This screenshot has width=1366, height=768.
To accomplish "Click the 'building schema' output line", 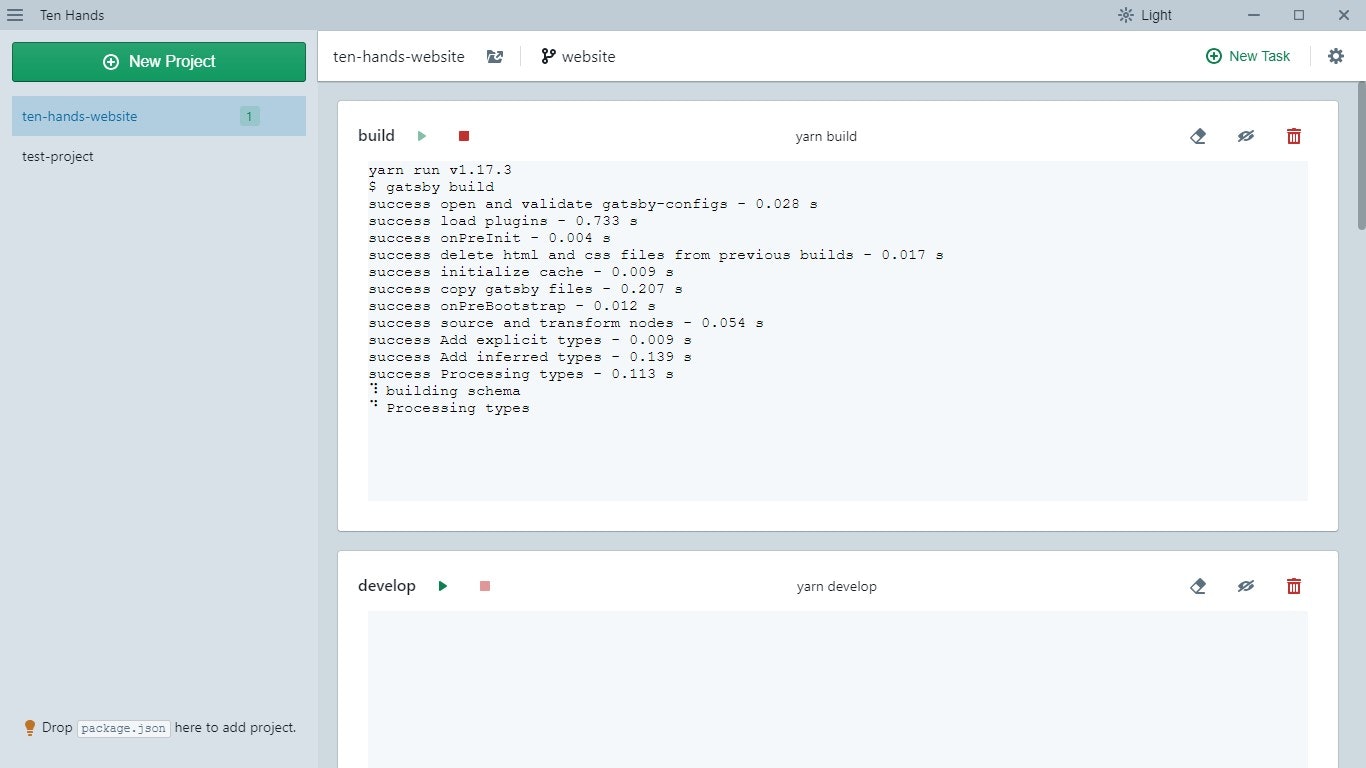I will pyautogui.click(x=453, y=391).
